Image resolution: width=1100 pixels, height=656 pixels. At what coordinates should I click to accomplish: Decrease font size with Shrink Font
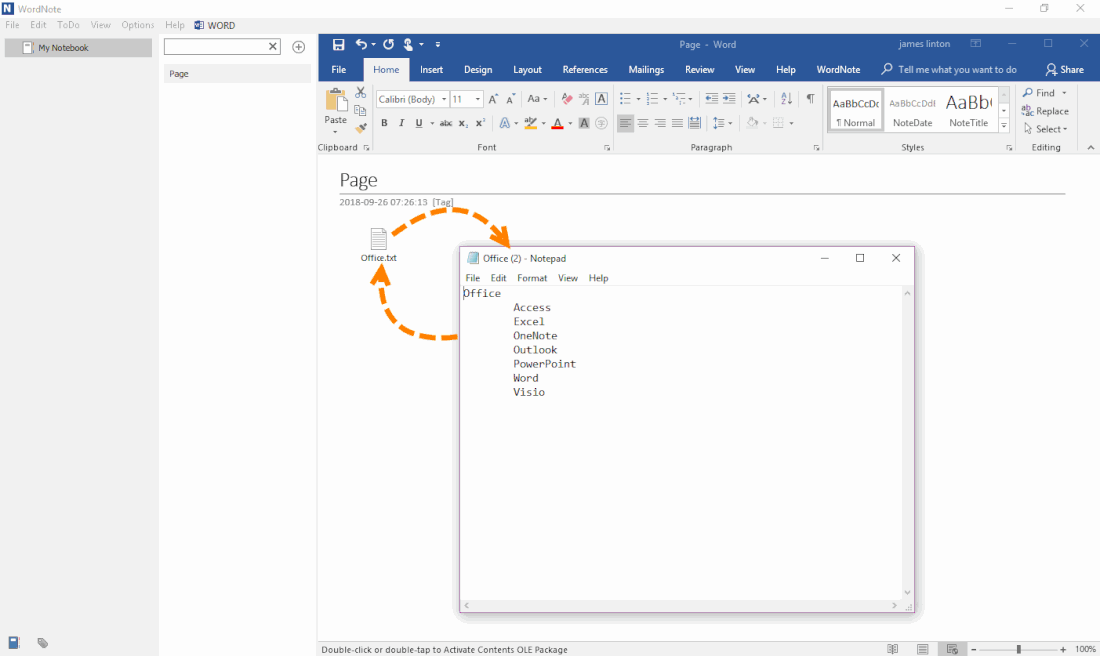click(x=510, y=99)
